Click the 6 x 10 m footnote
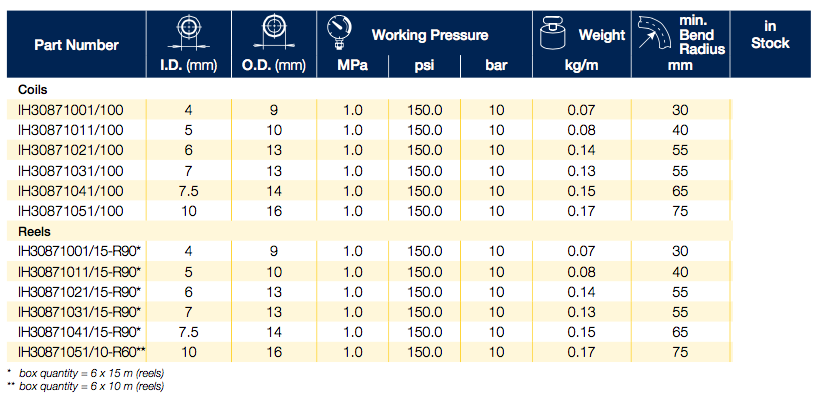 pyautogui.click(x=90, y=383)
